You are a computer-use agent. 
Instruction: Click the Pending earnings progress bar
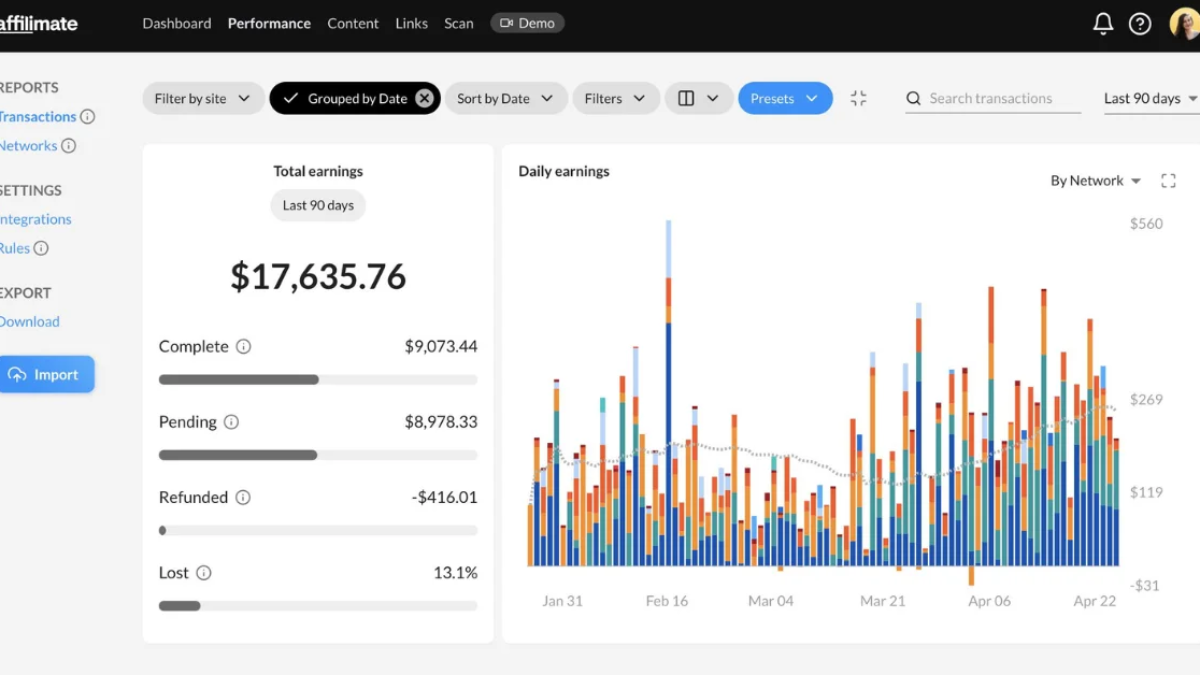coord(318,455)
